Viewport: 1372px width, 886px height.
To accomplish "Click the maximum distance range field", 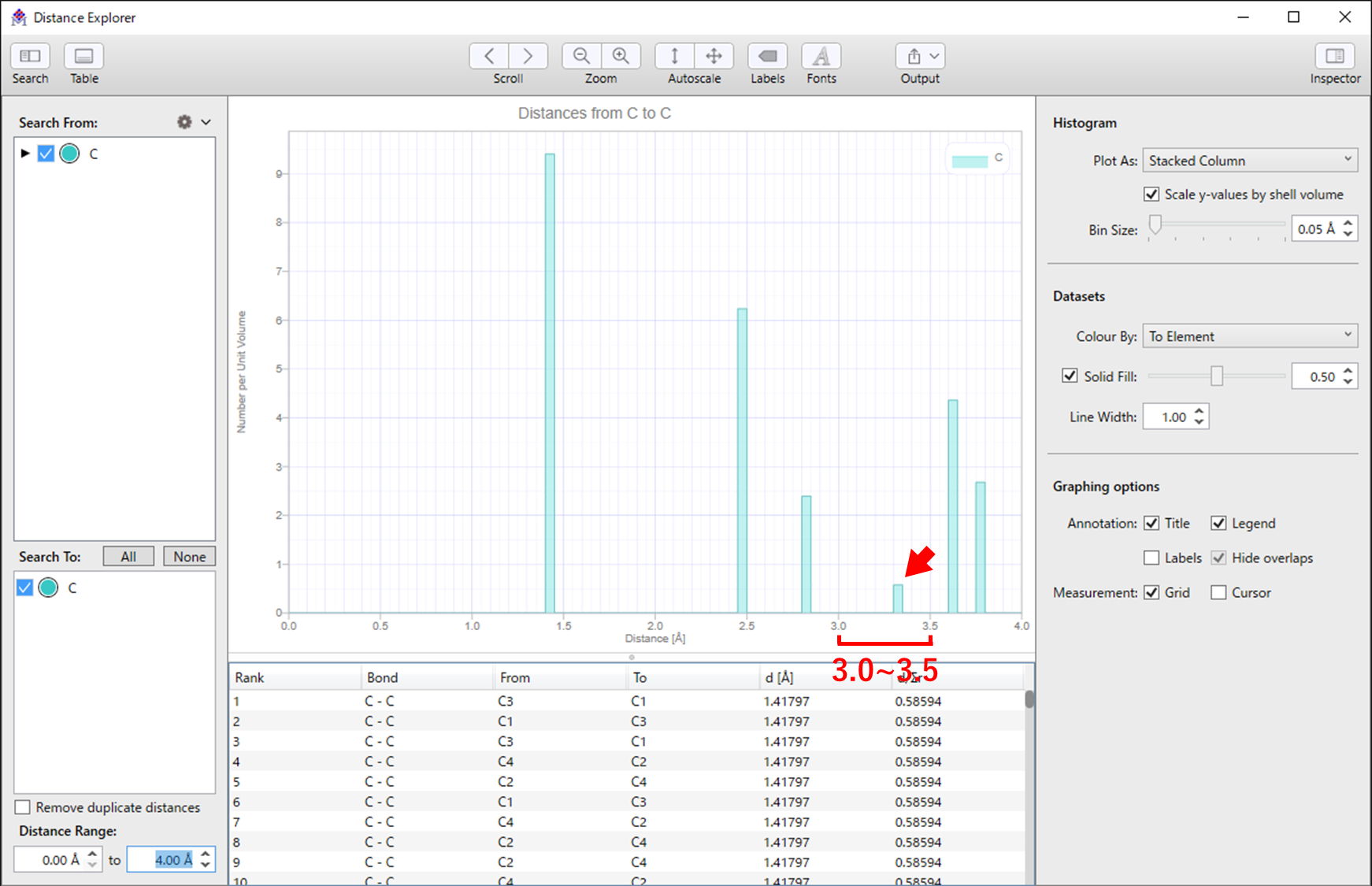I will click(x=163, y=860).
